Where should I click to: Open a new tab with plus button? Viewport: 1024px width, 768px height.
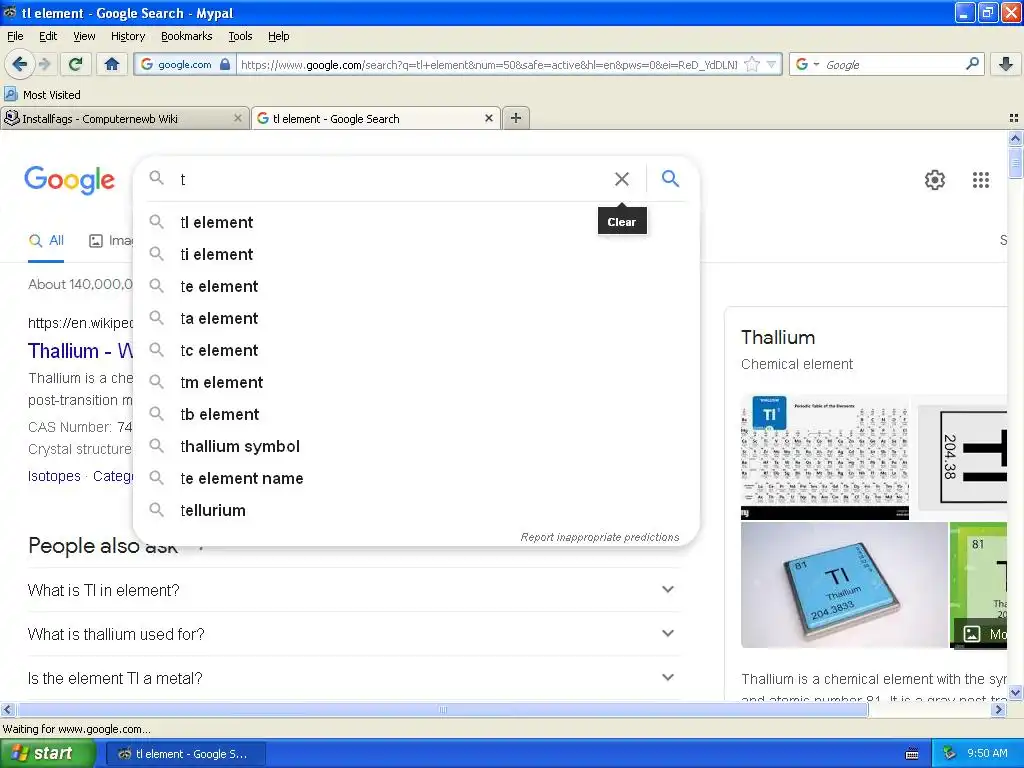click(516, 118)
